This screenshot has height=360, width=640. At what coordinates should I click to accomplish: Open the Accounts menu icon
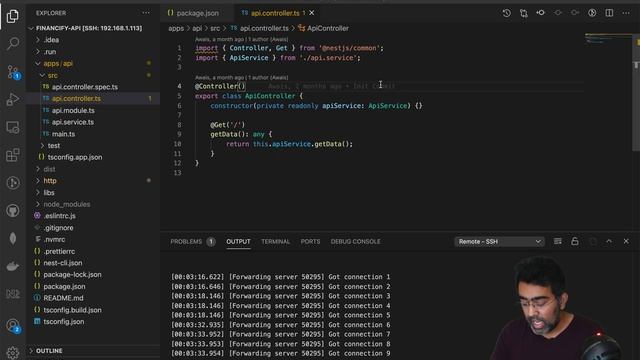13,326
